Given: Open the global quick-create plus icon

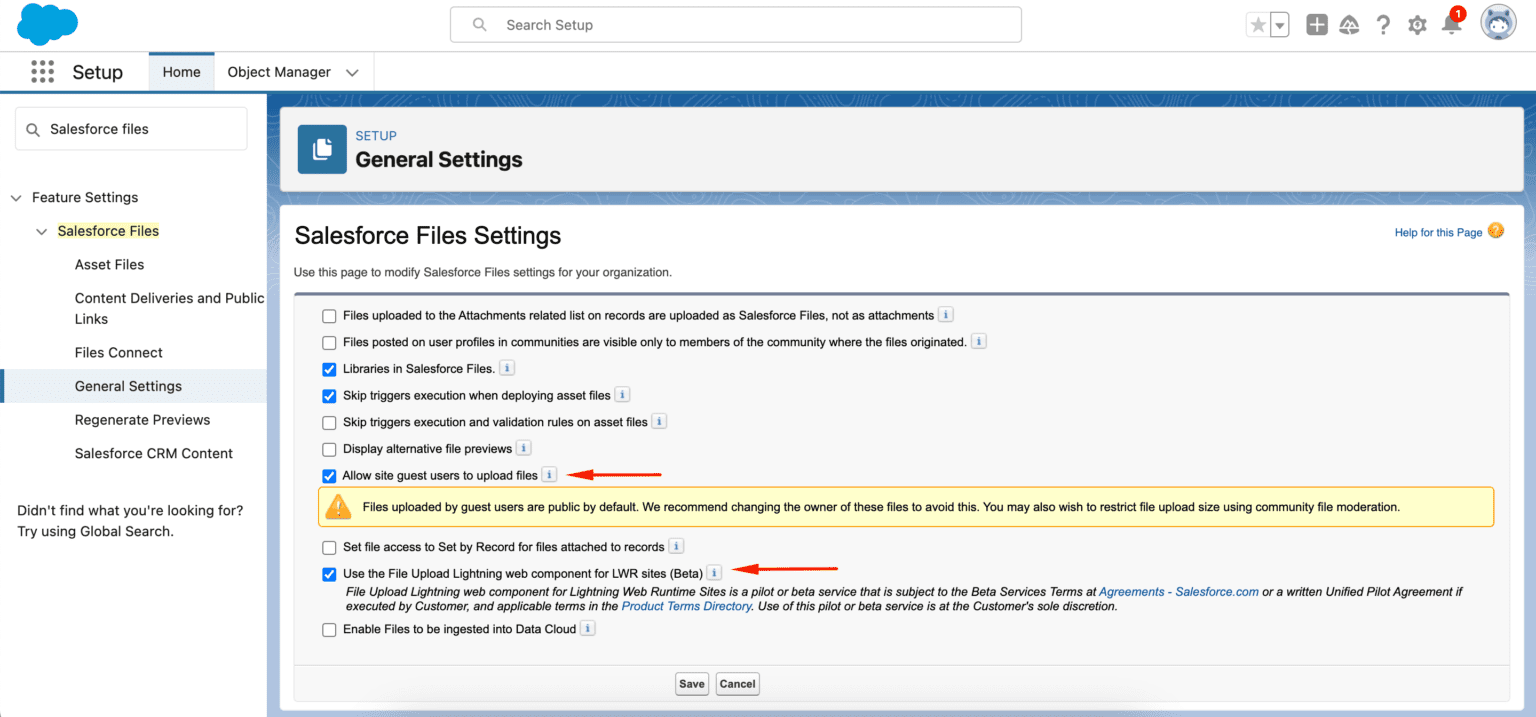Looking at the screenshot, I should pyautogui.click(x=1317, y=24).
